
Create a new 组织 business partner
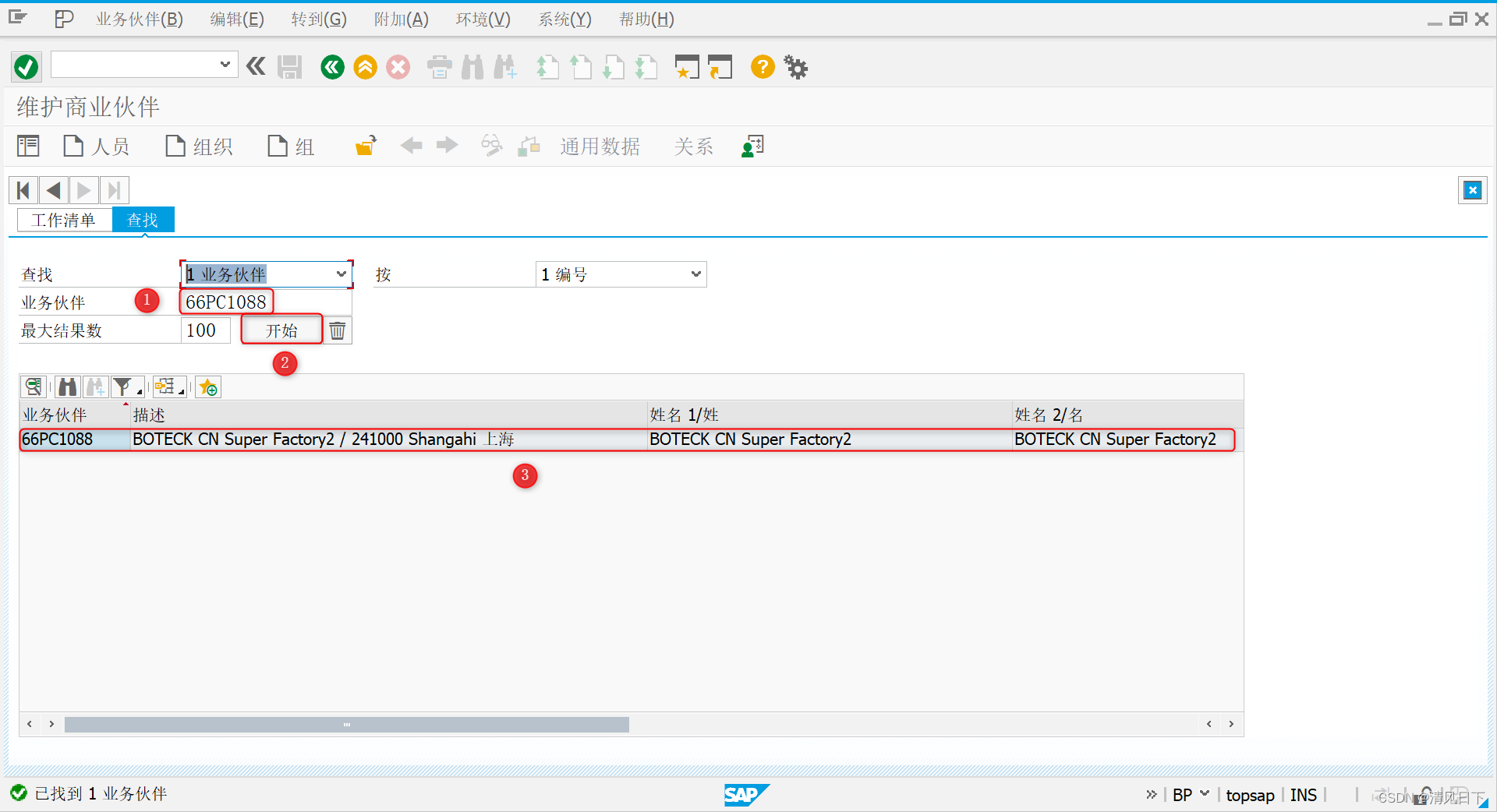pos(199,146)
